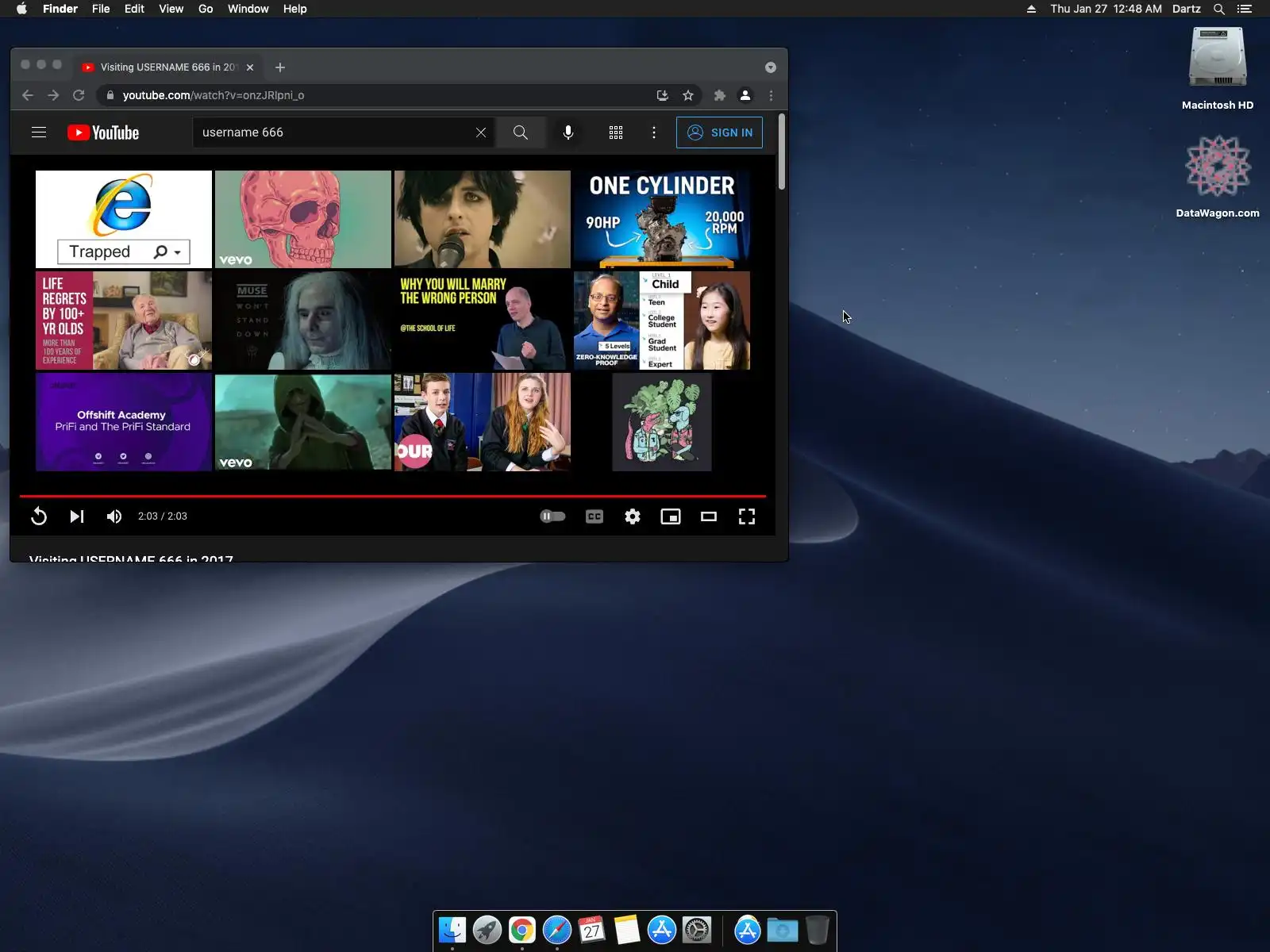Screen dimensions: 1270x952
Task: Install app icon in address bar
Action: [x=663, y=95]
